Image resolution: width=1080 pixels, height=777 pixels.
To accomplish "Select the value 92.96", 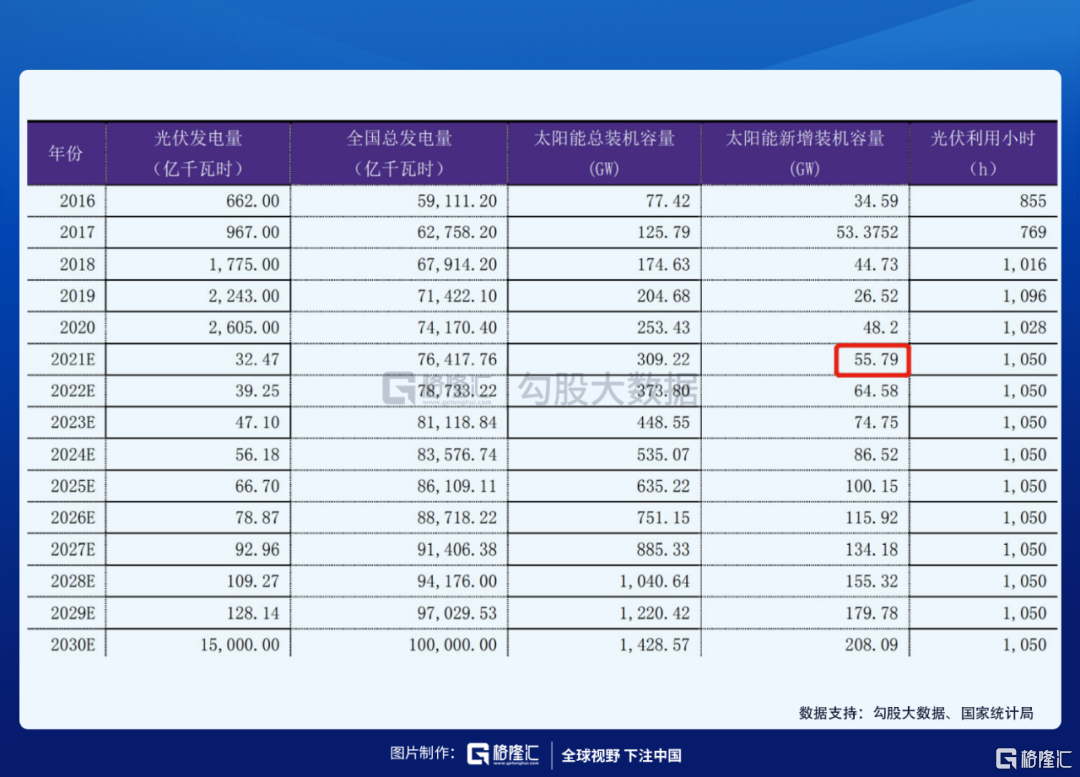I will click(258, 550).
